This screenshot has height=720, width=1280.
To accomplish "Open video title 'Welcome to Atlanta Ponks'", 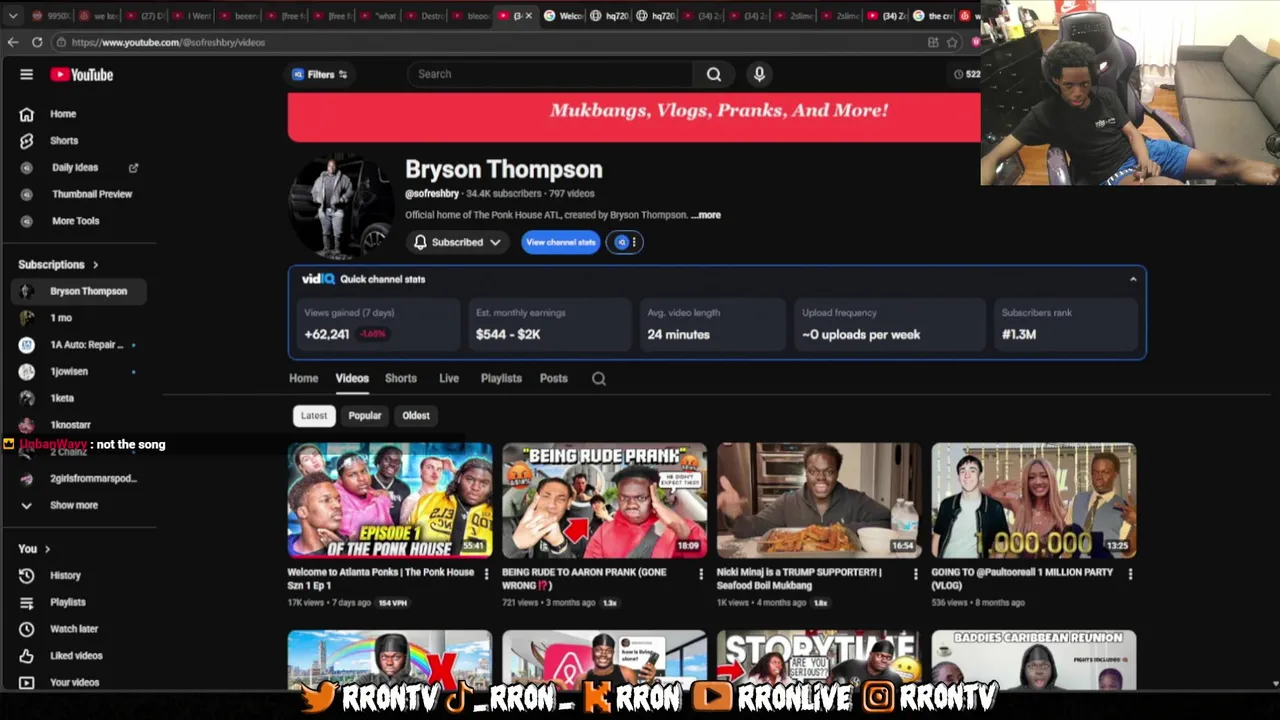I will click(x=381, y=579).
